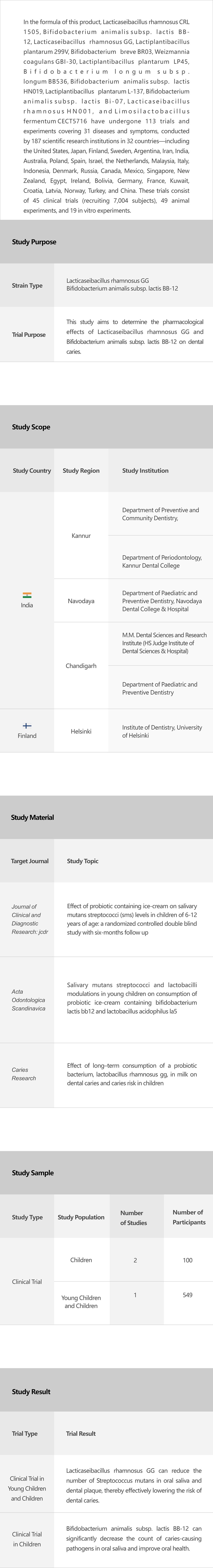Select the Chandigarh study region cell

81,666
